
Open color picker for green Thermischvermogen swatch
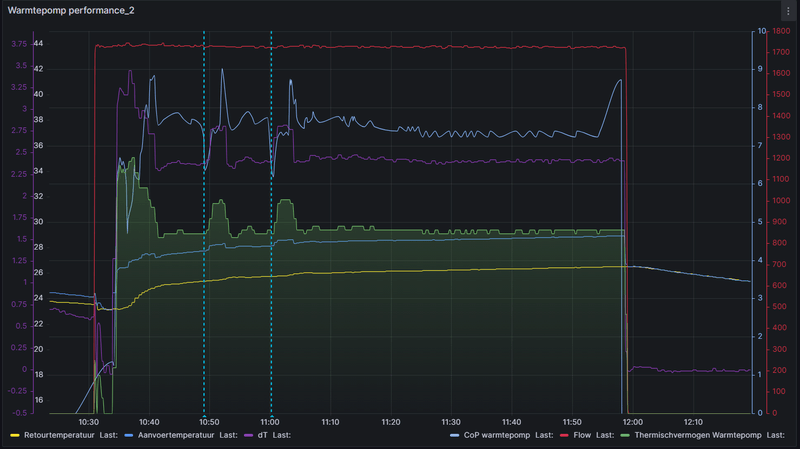pyautogui.click(x=625, y=436)
